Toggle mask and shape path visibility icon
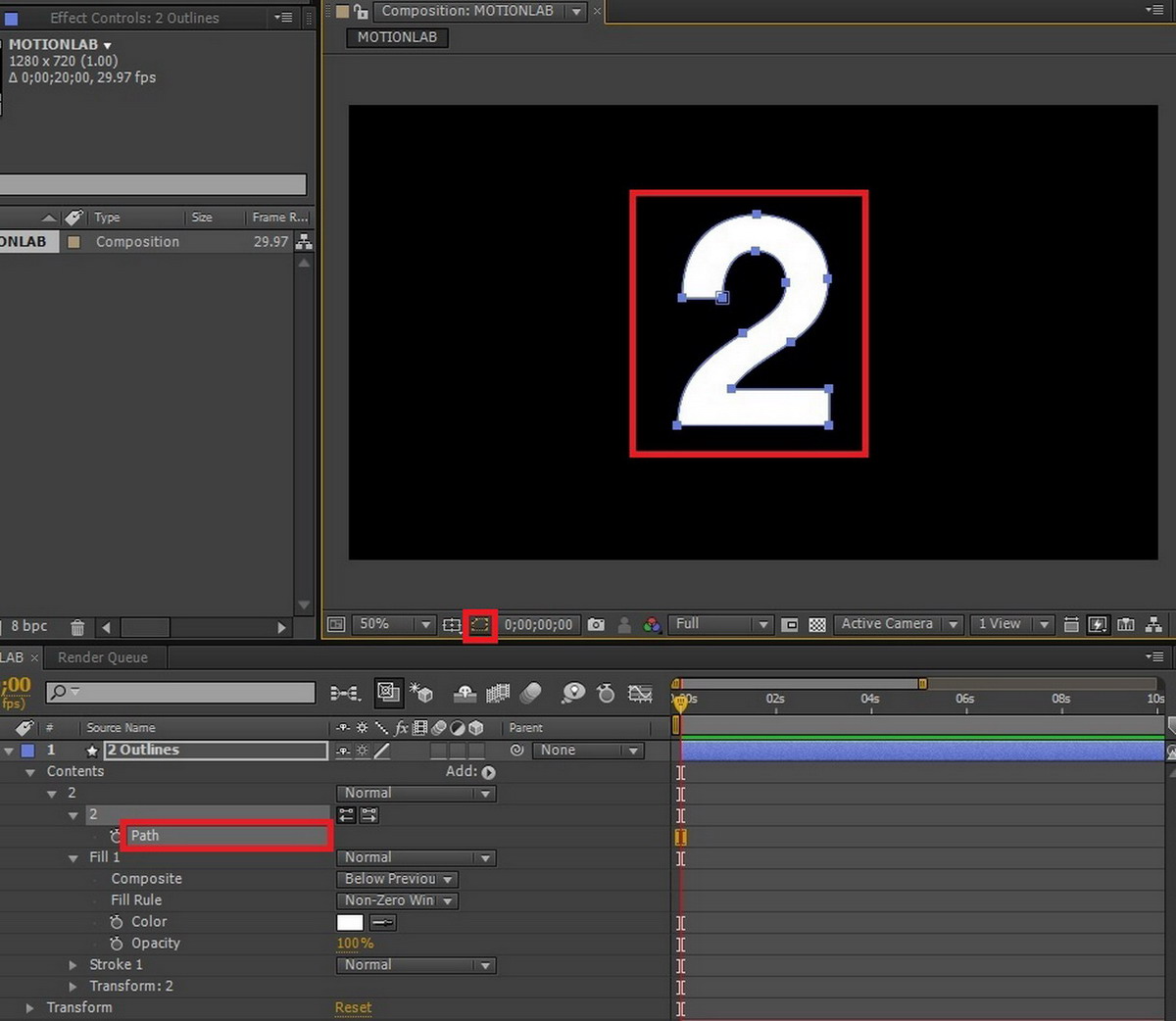Screen dimensions: 1176x1021 tap(479, 624)
